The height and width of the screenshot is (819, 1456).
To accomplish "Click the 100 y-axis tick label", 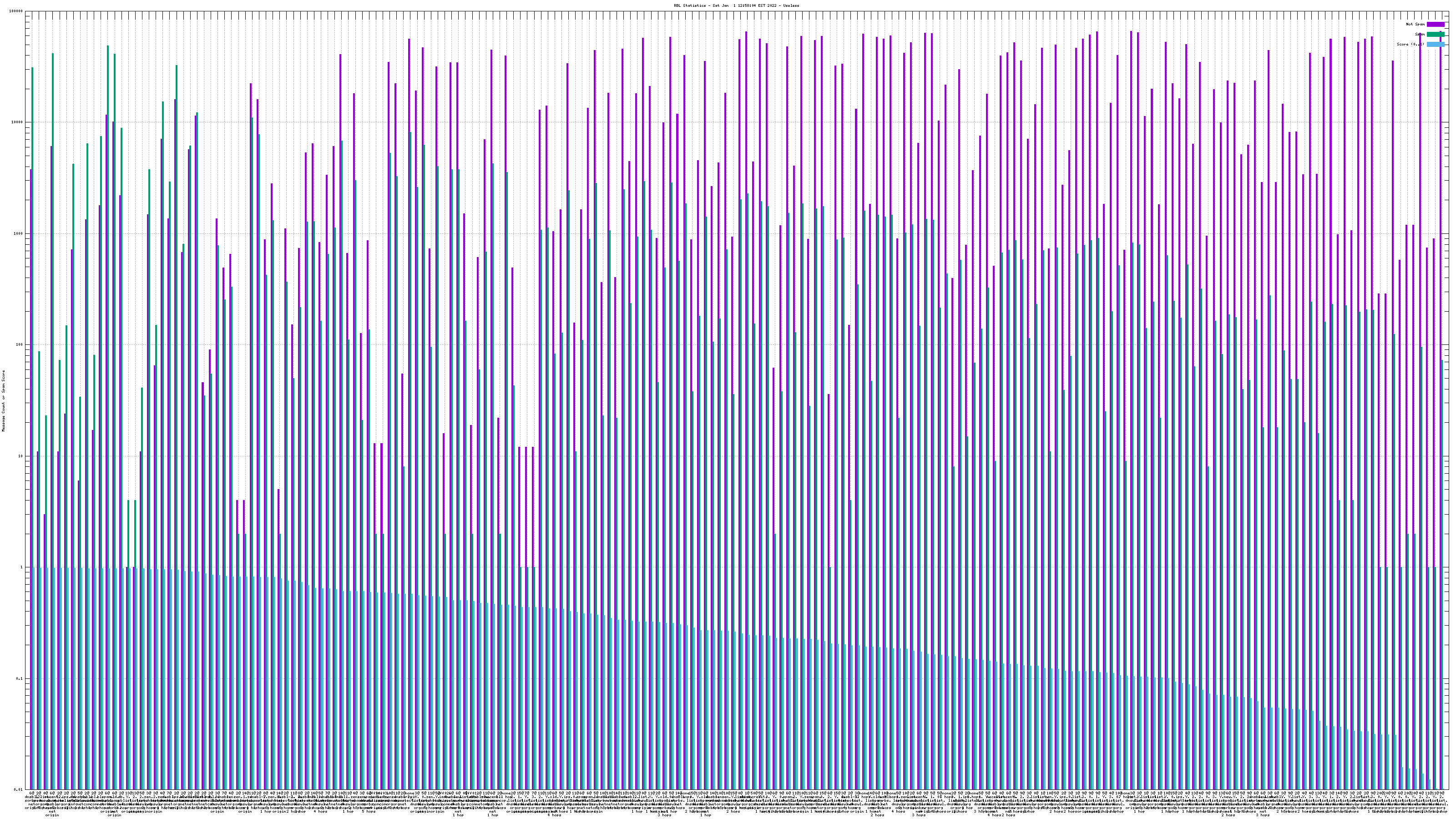I will [x=20, y=345].
